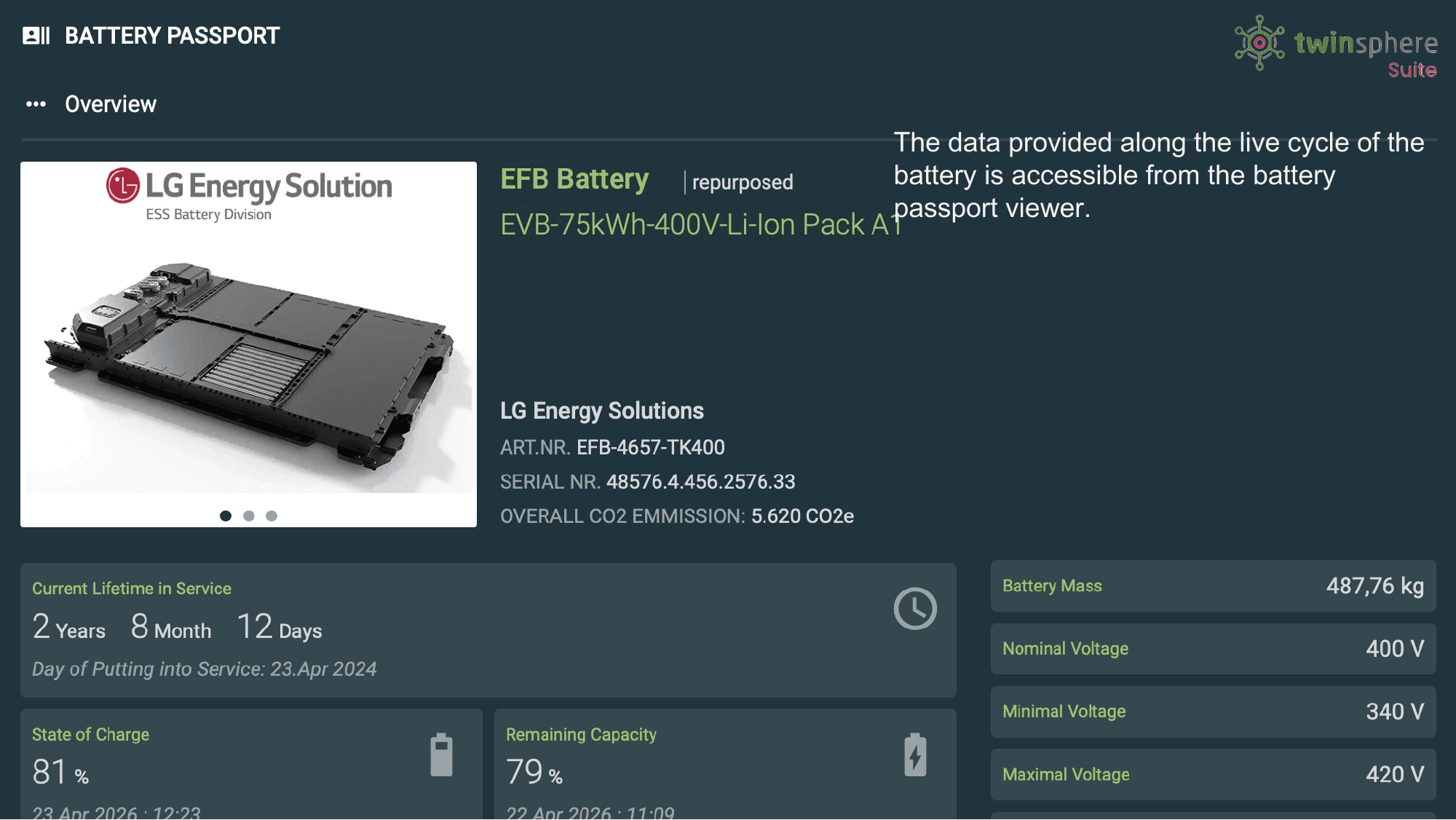Select the third carousel indicator dot

click(273, 516)
